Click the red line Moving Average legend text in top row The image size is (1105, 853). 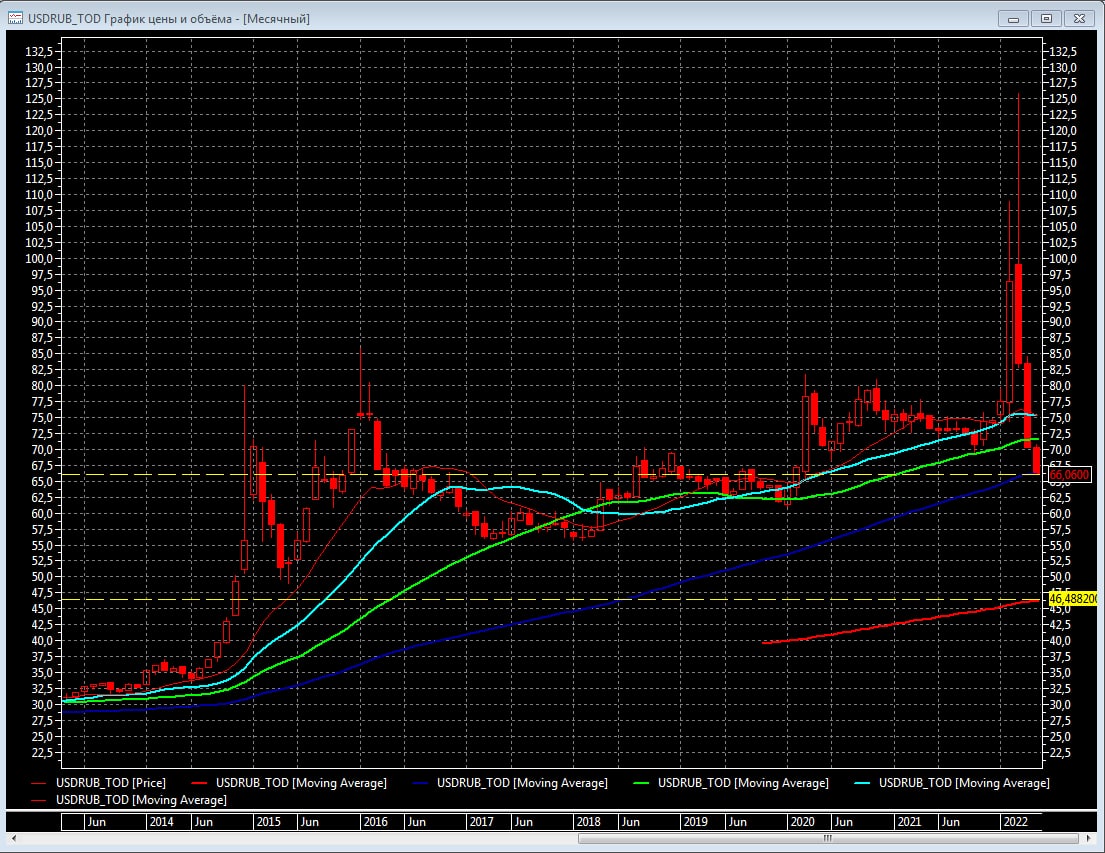[301, 783]
